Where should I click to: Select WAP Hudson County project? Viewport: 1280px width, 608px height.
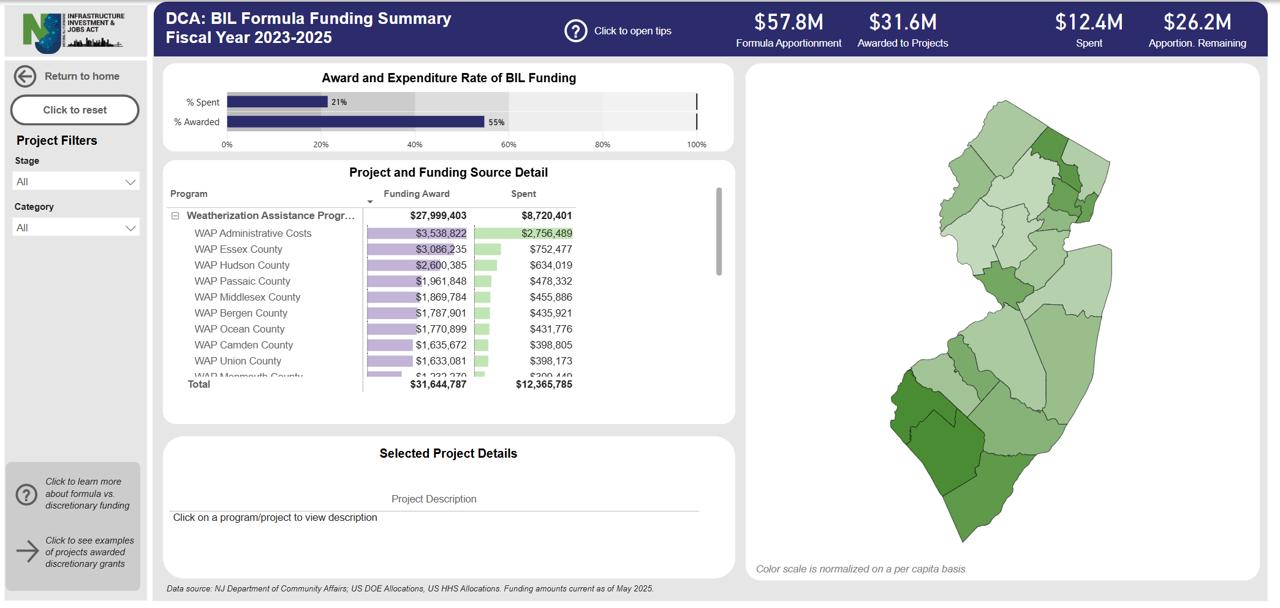[x=242, y=265]
